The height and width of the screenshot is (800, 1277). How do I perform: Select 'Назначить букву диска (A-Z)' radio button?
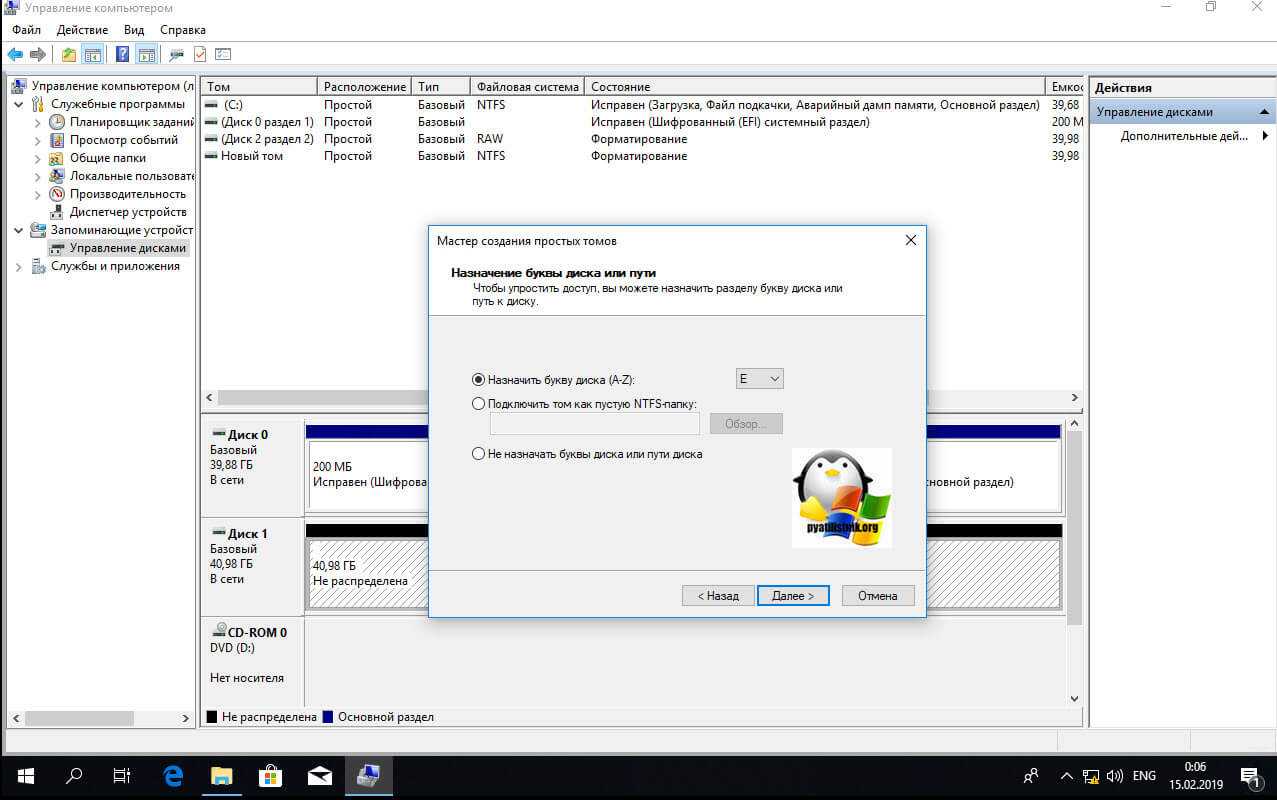[478, 380]
